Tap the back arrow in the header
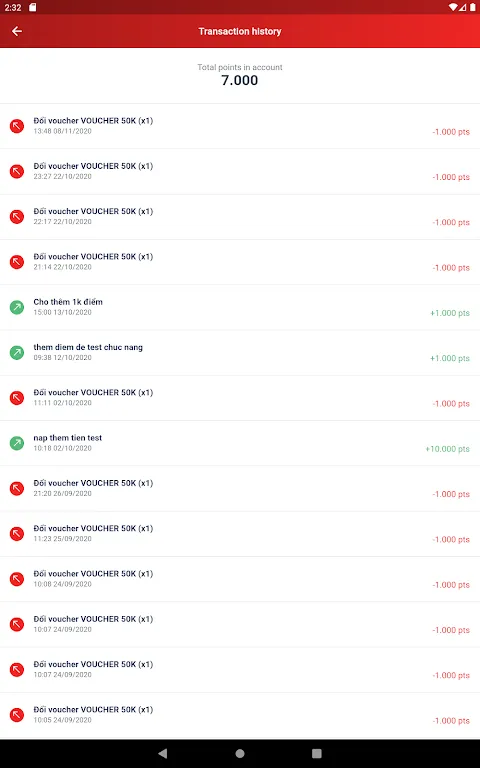The height and width of the screenshot is (768, 480). click(x=17, y=31)
